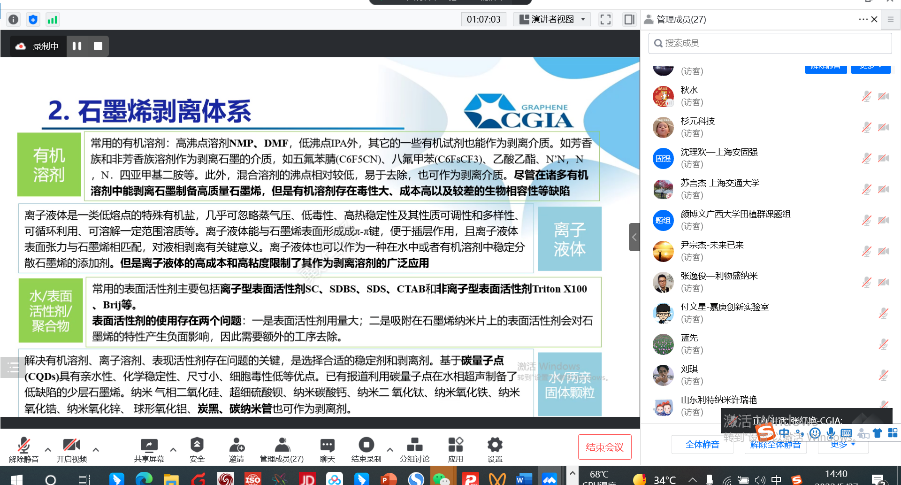
Task: Open JD app from taskbar
Action: click(x=307, y=479)
